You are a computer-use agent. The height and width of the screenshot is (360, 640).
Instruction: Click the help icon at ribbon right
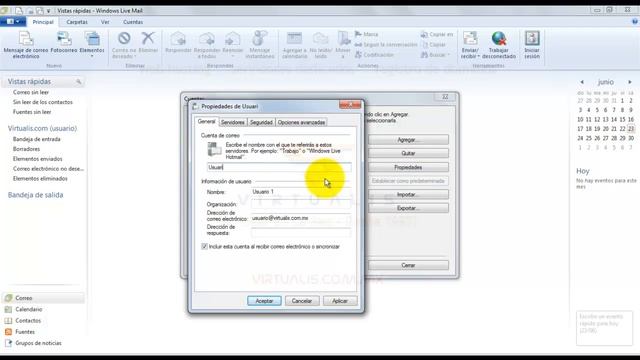635,22
